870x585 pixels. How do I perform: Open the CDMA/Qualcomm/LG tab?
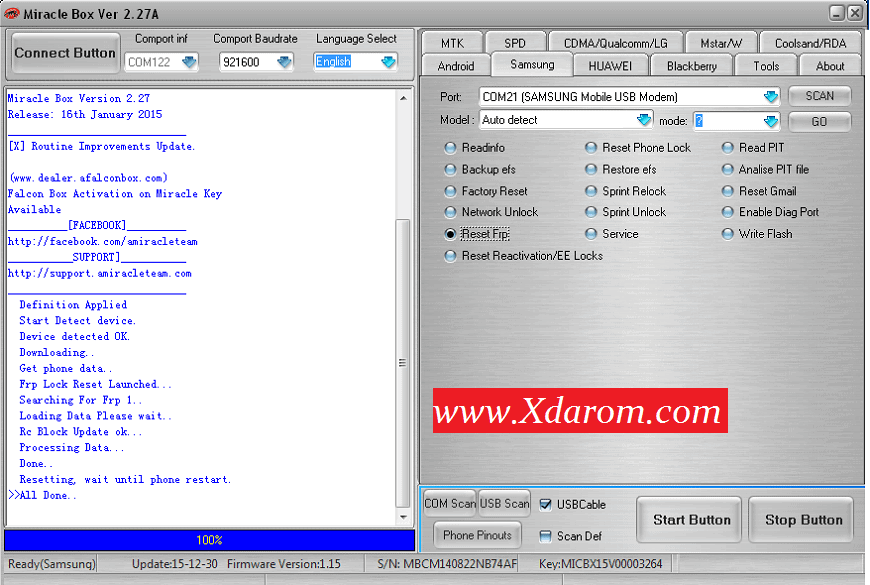(615, 43)
